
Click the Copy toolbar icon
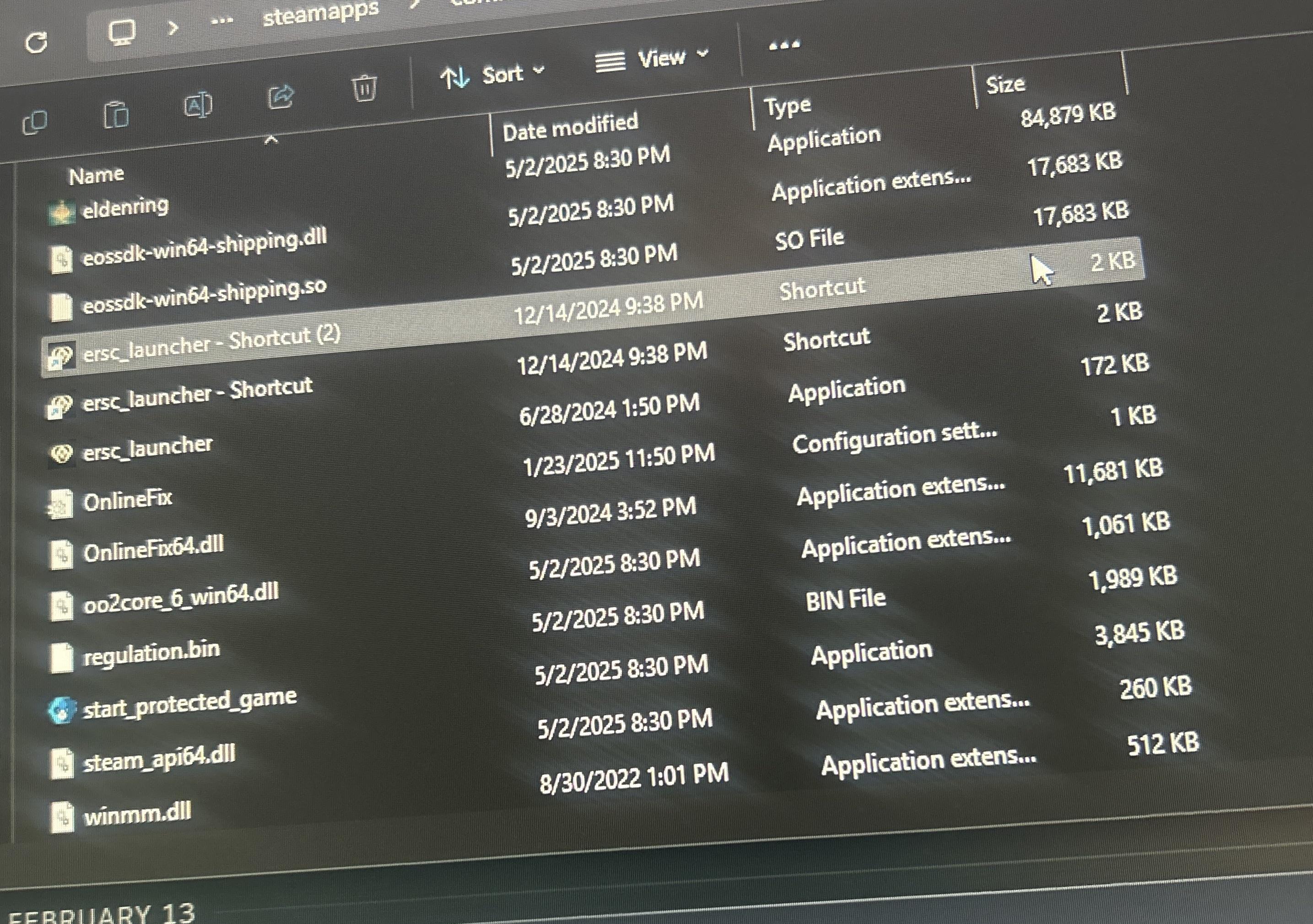tap(35, 121)
